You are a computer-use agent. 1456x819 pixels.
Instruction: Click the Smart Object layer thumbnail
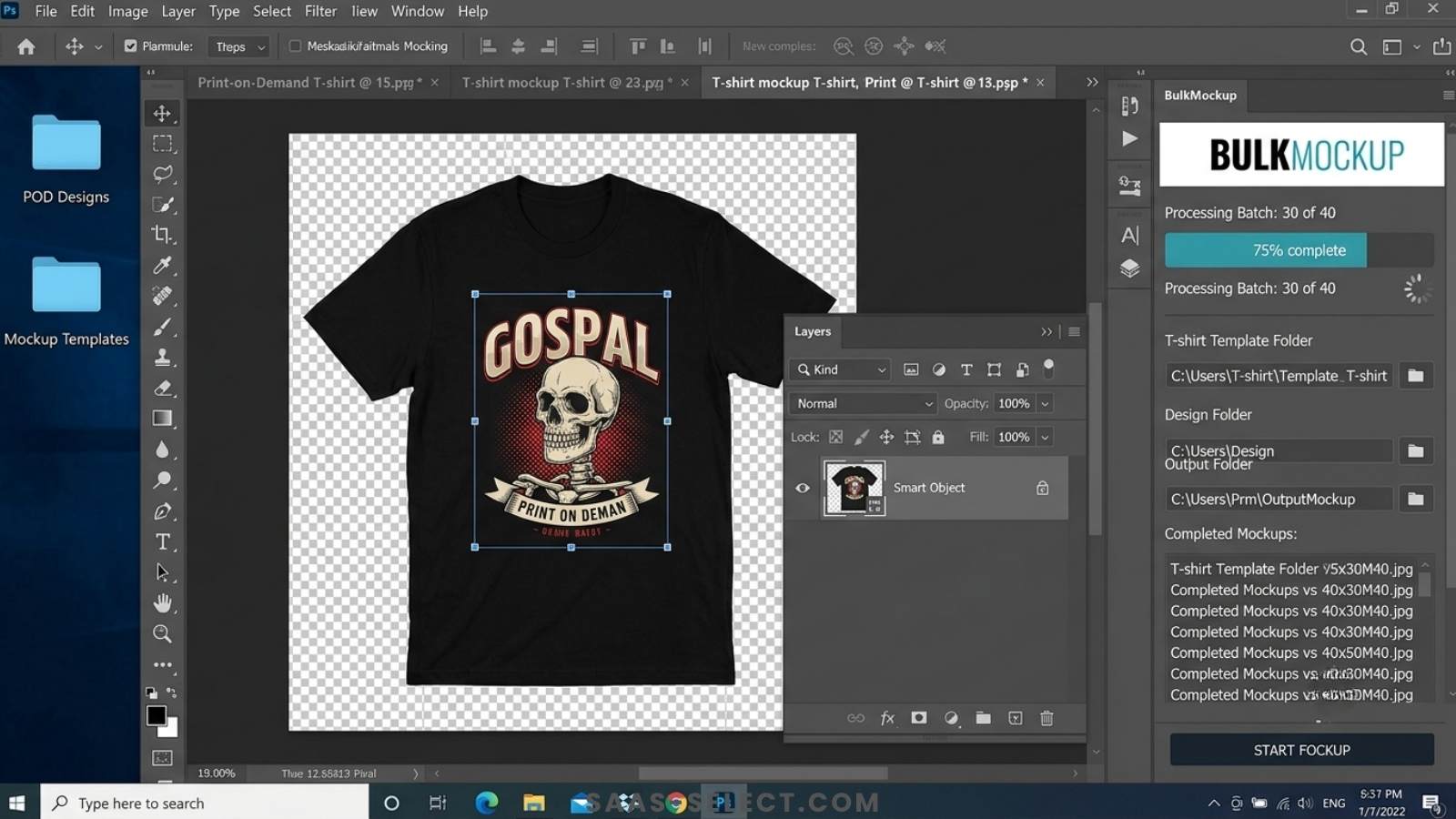(854, 488)
